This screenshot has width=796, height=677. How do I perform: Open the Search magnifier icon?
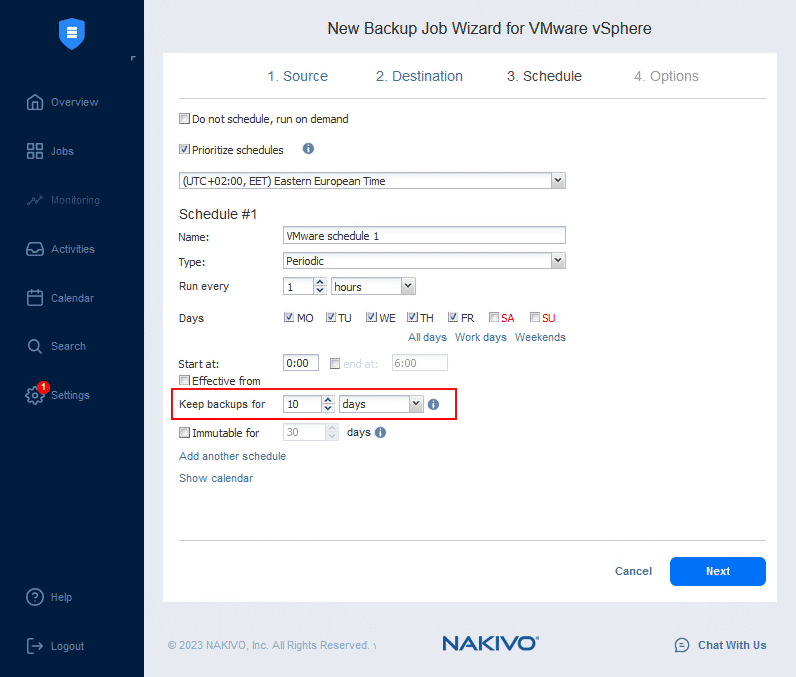(35, 346)
